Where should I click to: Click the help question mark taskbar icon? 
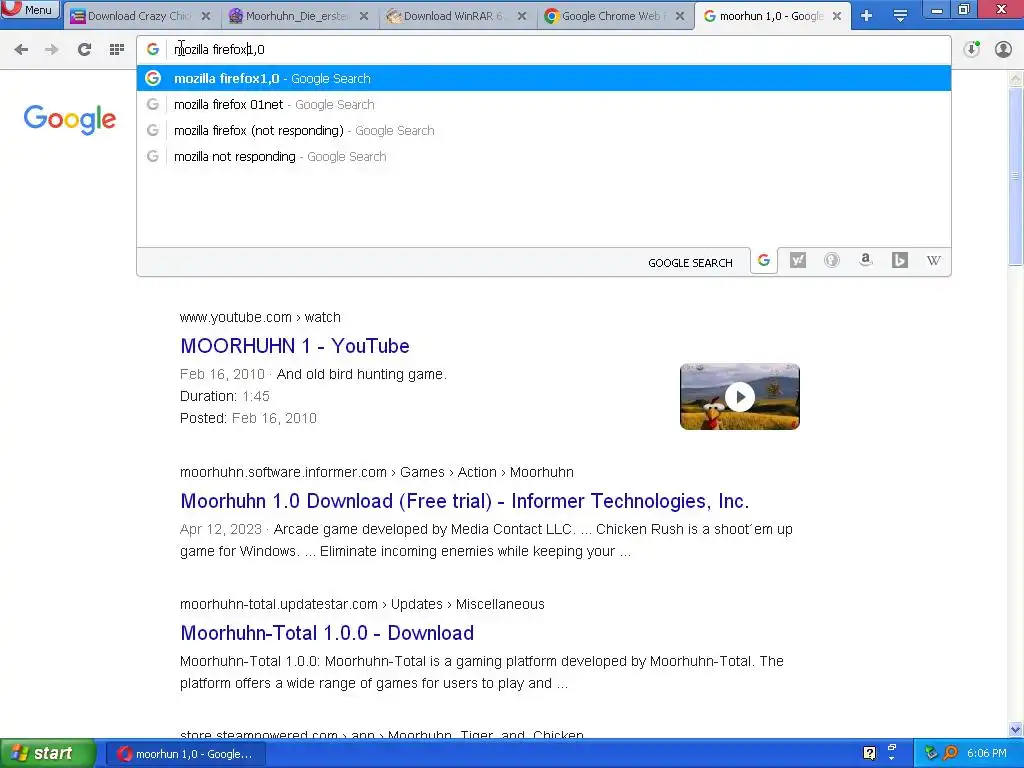[x=869, y=754]
